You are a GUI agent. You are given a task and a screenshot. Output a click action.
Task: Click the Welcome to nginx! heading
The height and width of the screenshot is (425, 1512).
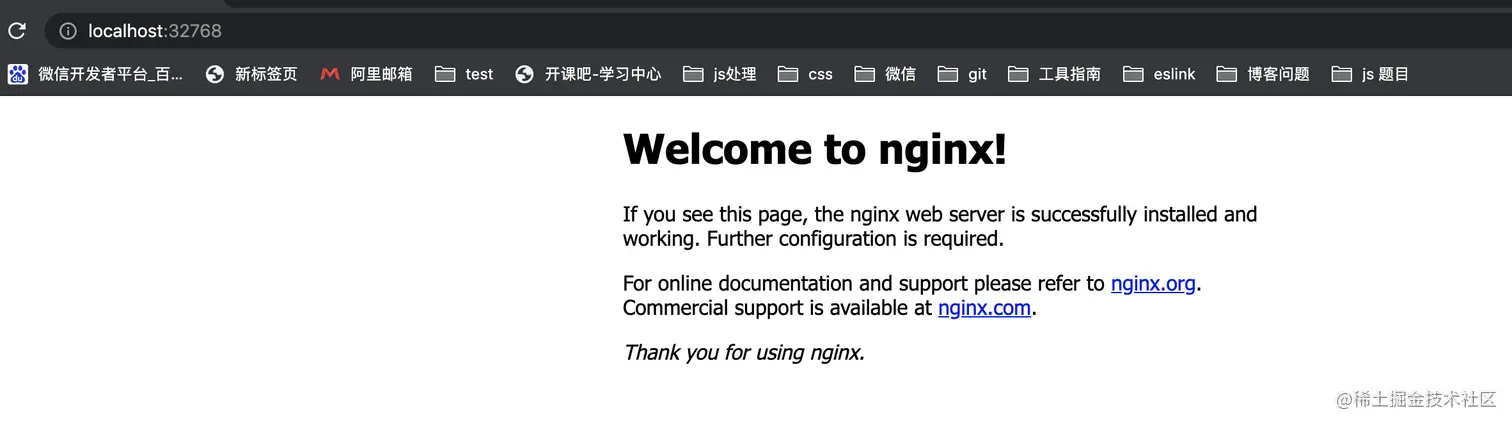click(814, 150)
